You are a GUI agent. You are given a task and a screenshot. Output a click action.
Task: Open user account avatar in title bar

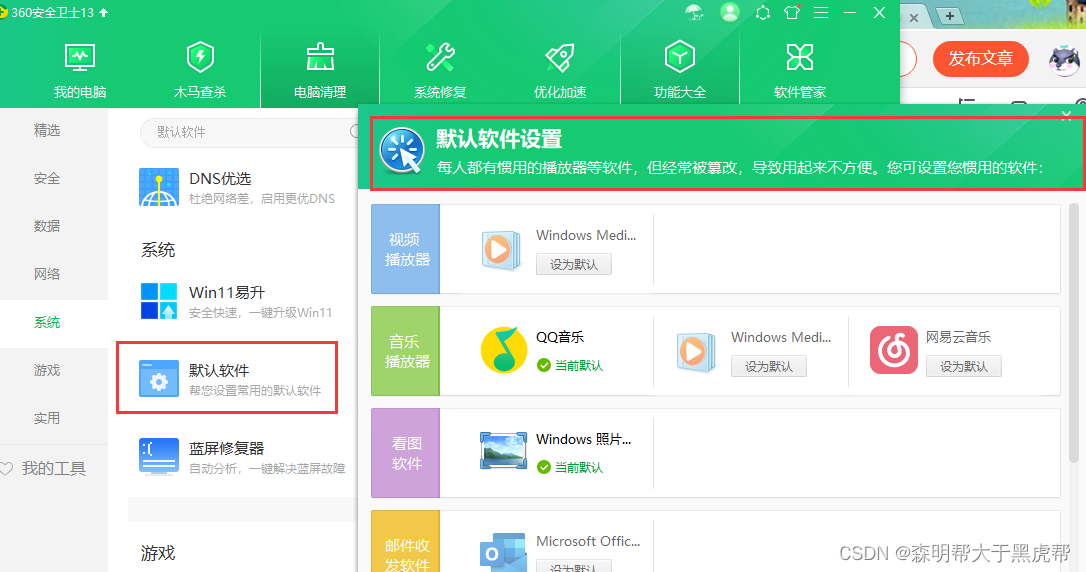pyautogui.click(x=730, y=12)
